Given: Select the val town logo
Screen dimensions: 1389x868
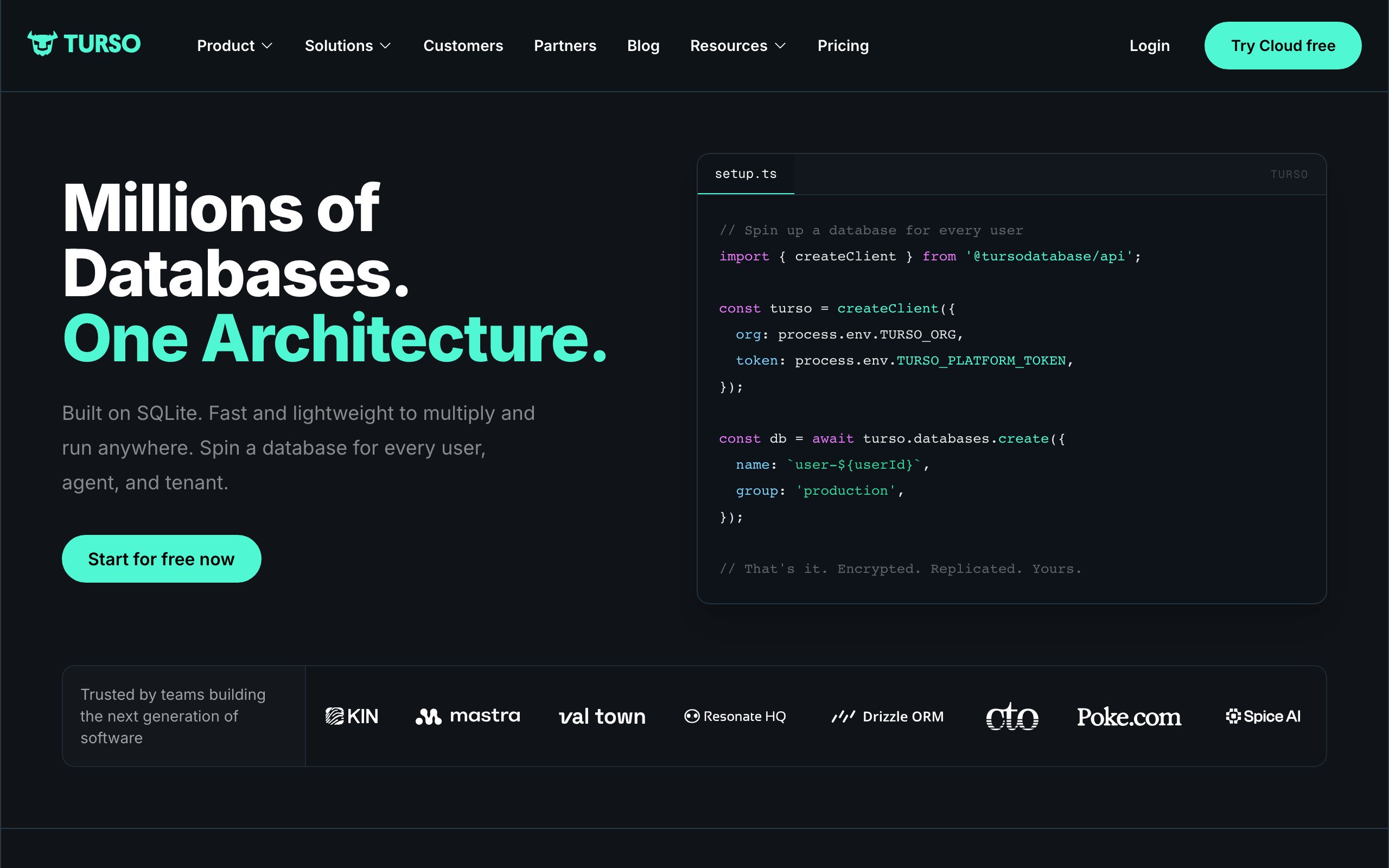Looking at the screenshot, I should 602,717.
